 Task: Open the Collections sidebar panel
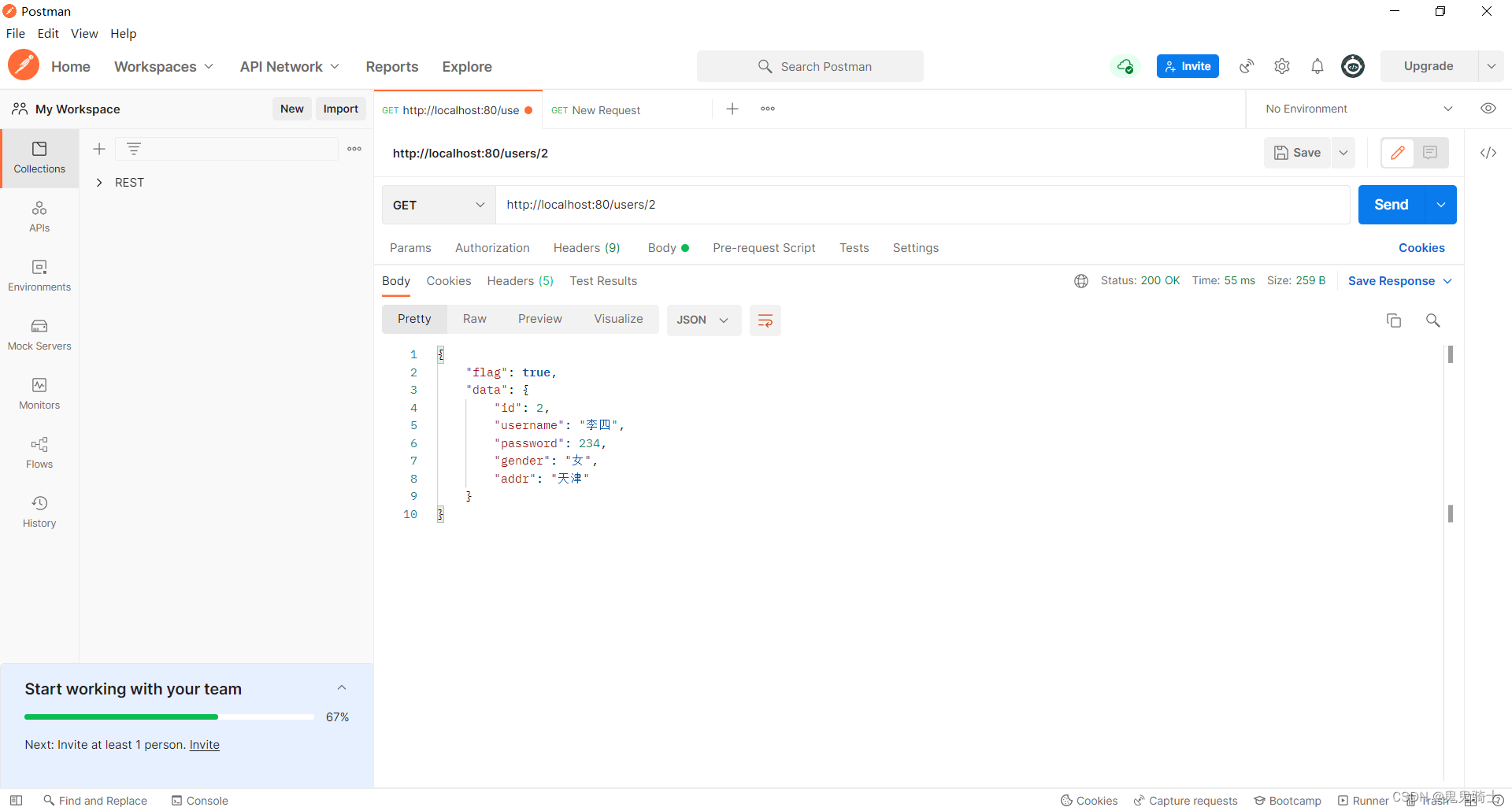(x=39, y=157)
